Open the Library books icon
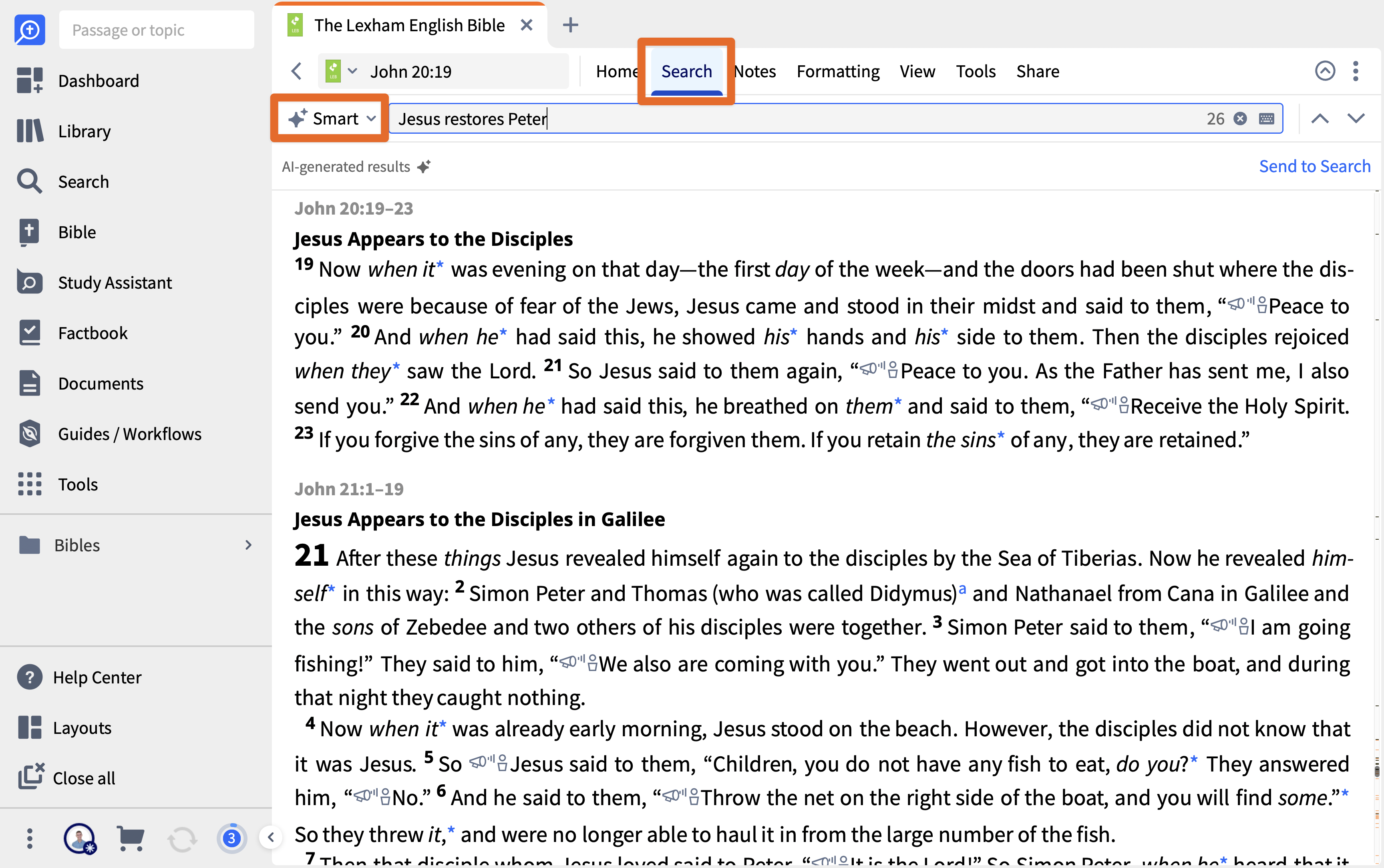The image size is (1384, 868). 29,131
